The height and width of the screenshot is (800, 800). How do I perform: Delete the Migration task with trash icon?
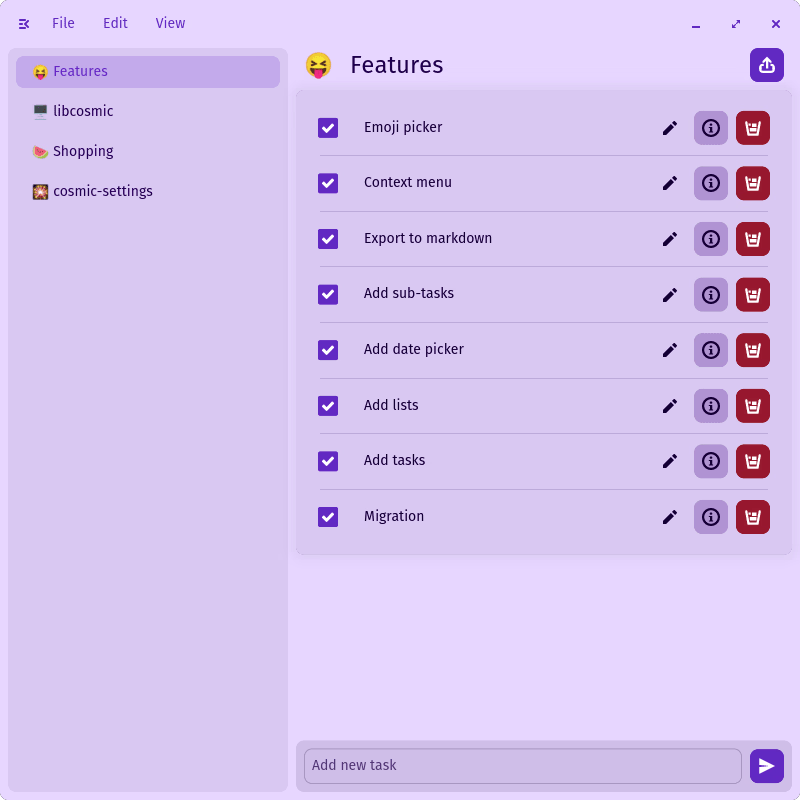[x=753, y=517]
